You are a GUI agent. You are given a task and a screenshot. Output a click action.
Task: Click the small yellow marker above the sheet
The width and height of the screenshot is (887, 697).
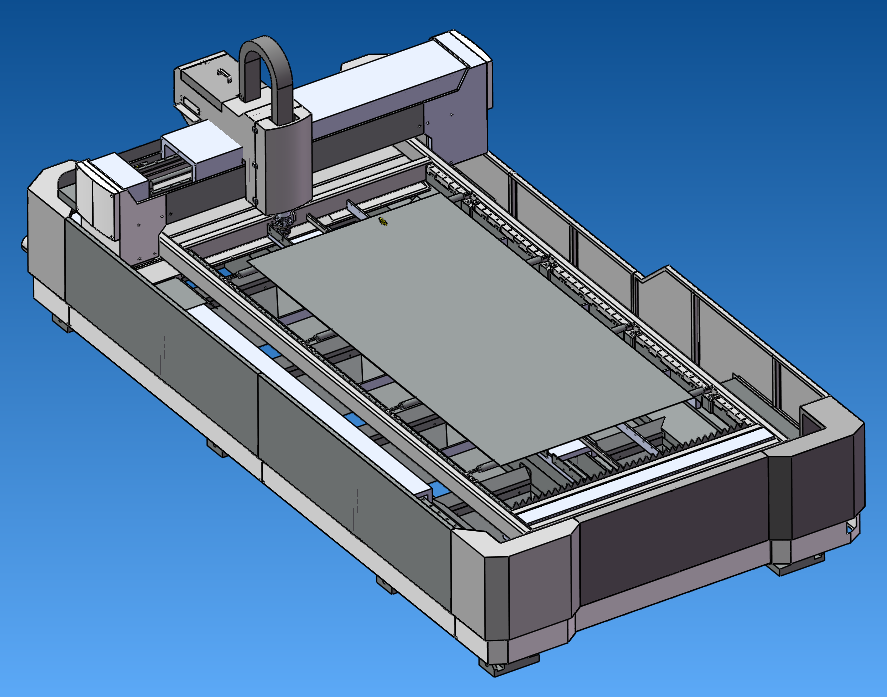coord(383,221)
